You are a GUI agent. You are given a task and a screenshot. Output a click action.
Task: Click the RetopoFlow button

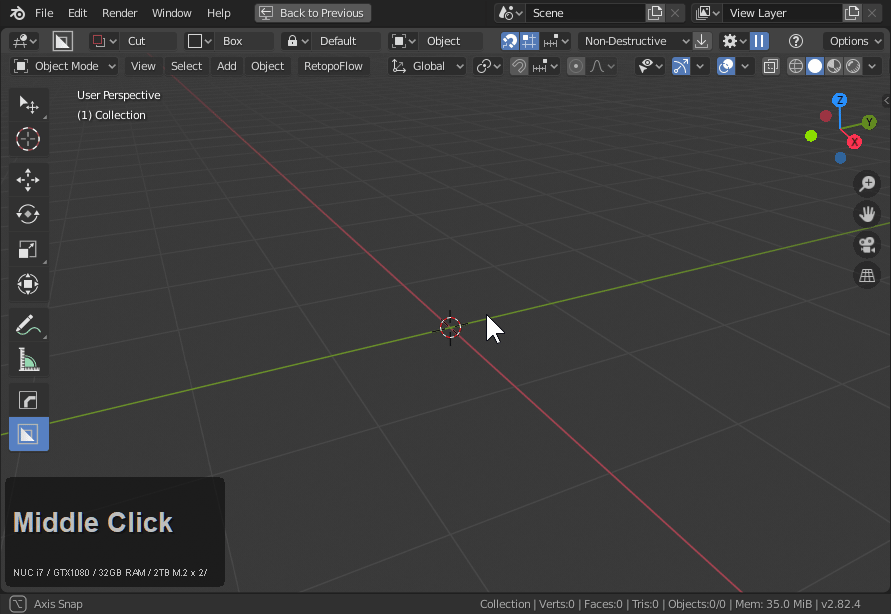333,66
